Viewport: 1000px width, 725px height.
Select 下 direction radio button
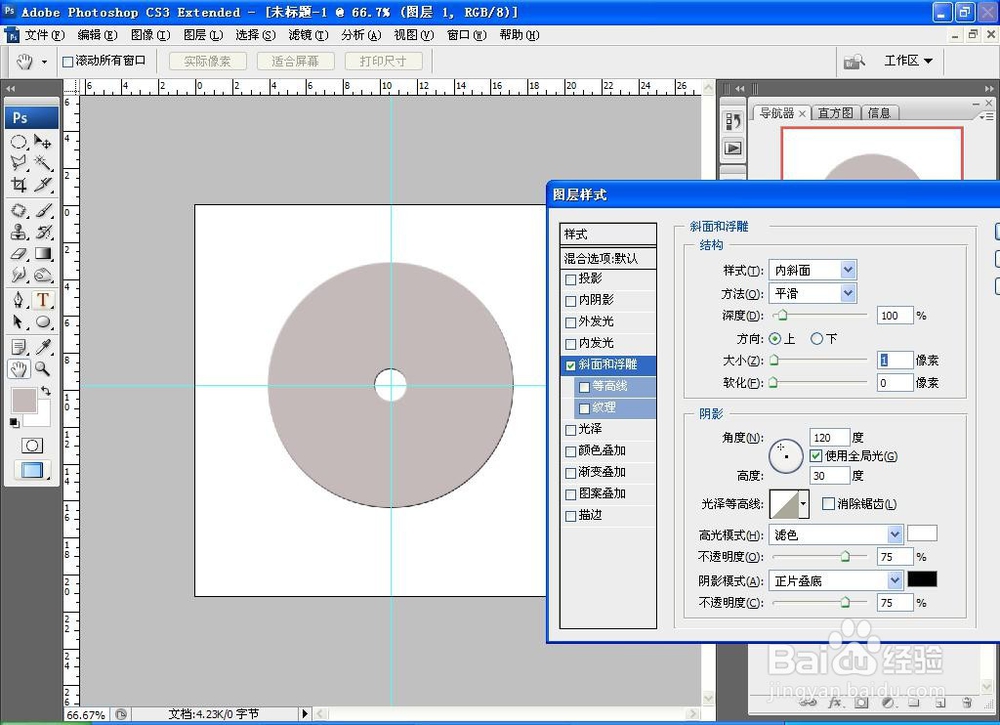(x=816, y=339)
